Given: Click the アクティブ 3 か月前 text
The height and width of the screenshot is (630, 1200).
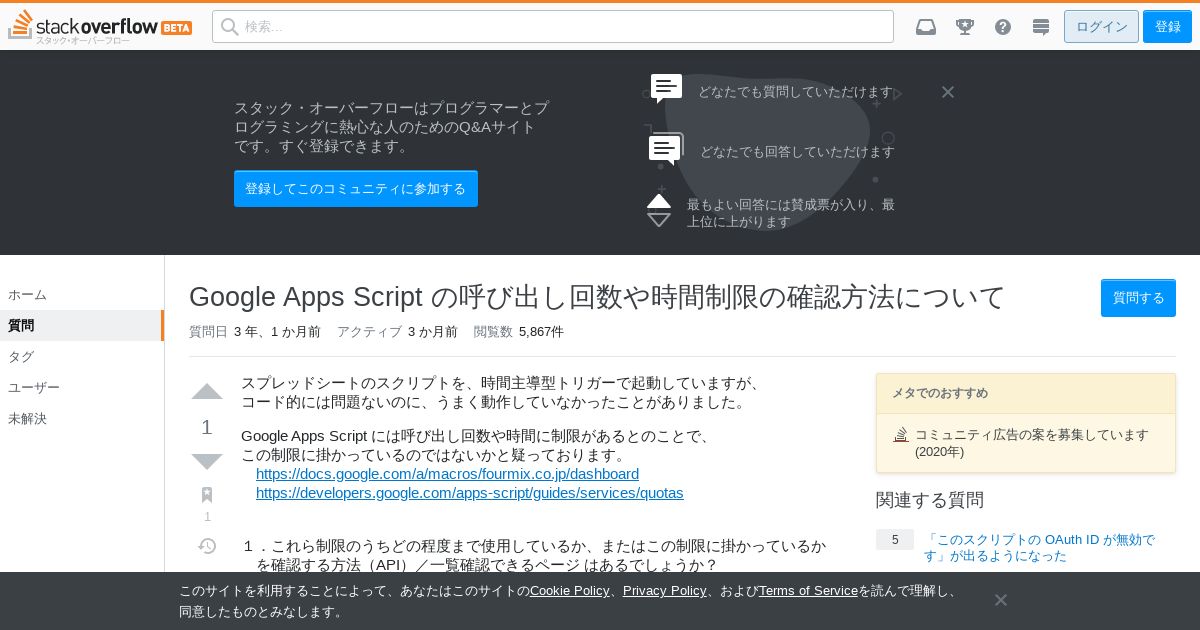Looking at the screenshot, I should (x=397, y=332).
